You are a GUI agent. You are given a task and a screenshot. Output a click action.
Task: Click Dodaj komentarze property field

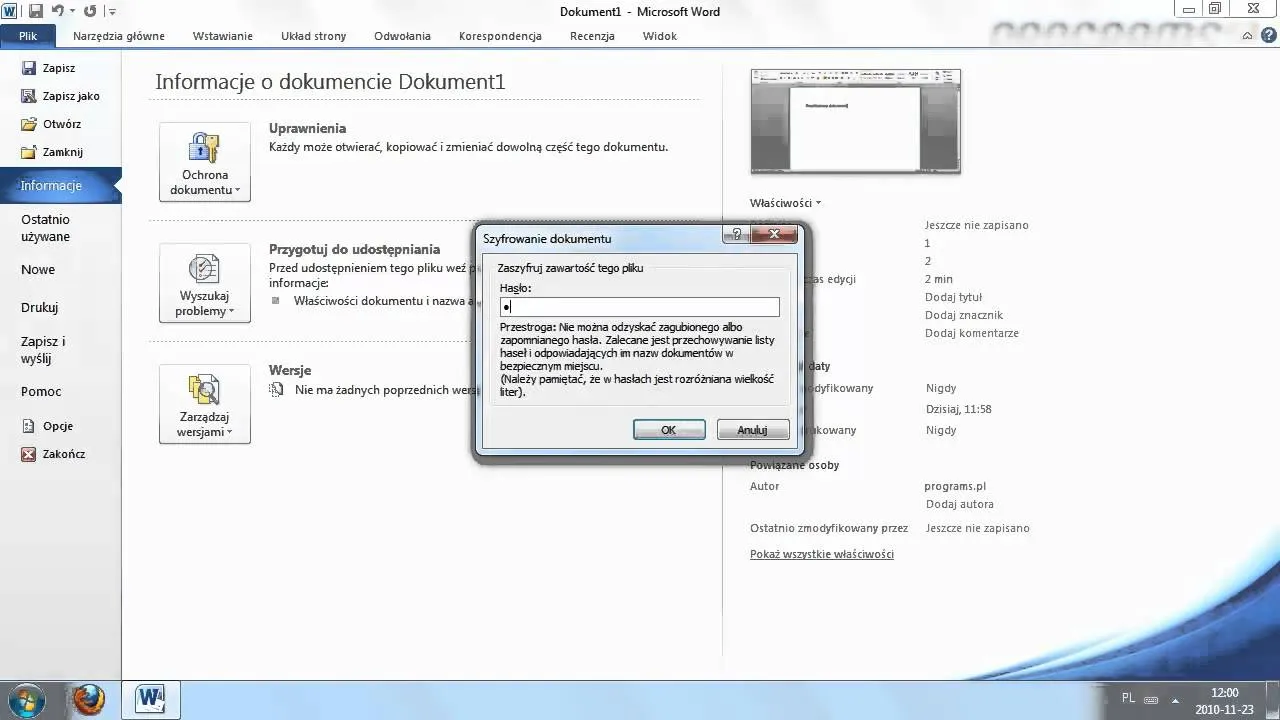972,333
